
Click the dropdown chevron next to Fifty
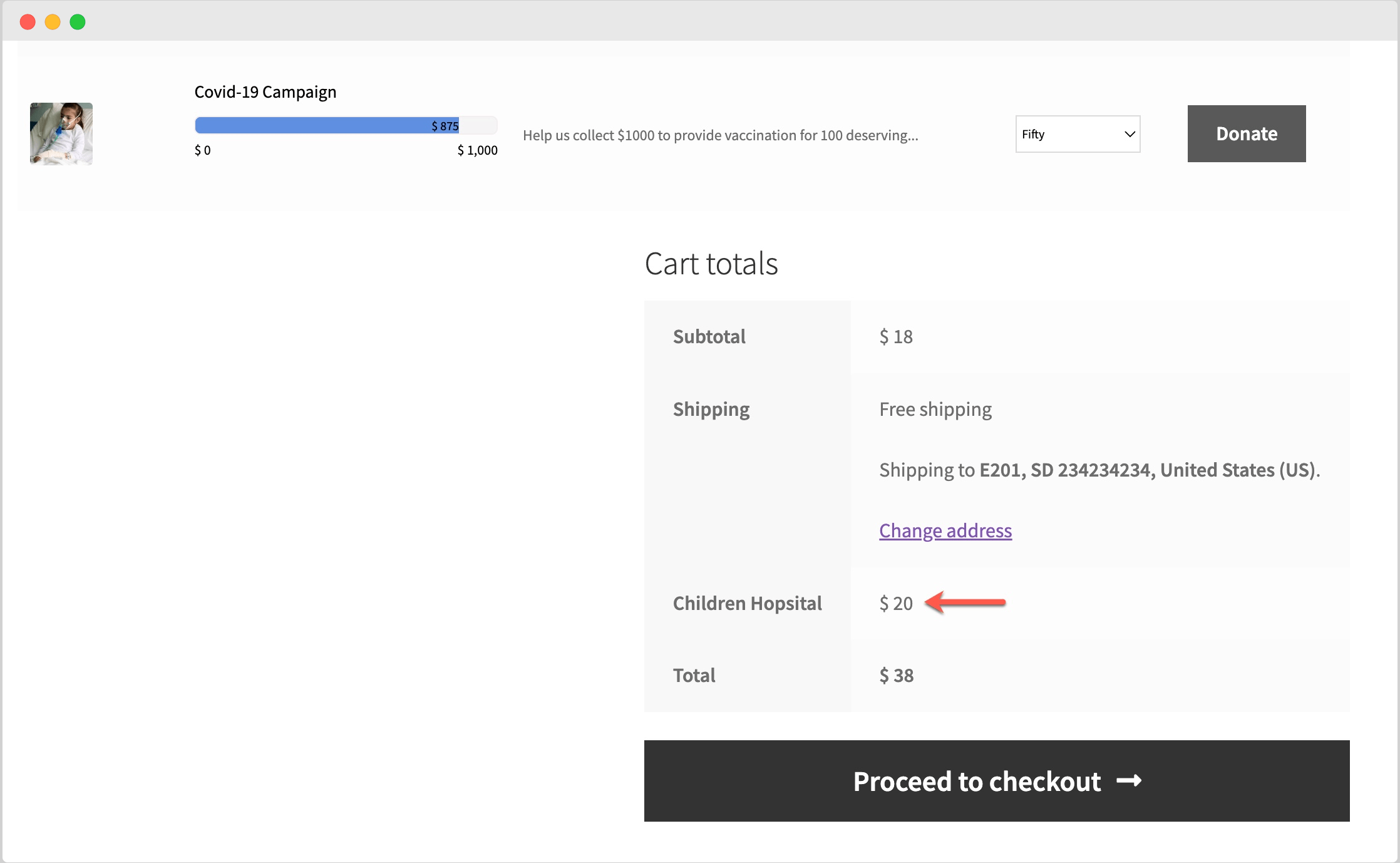(1130, 134)
